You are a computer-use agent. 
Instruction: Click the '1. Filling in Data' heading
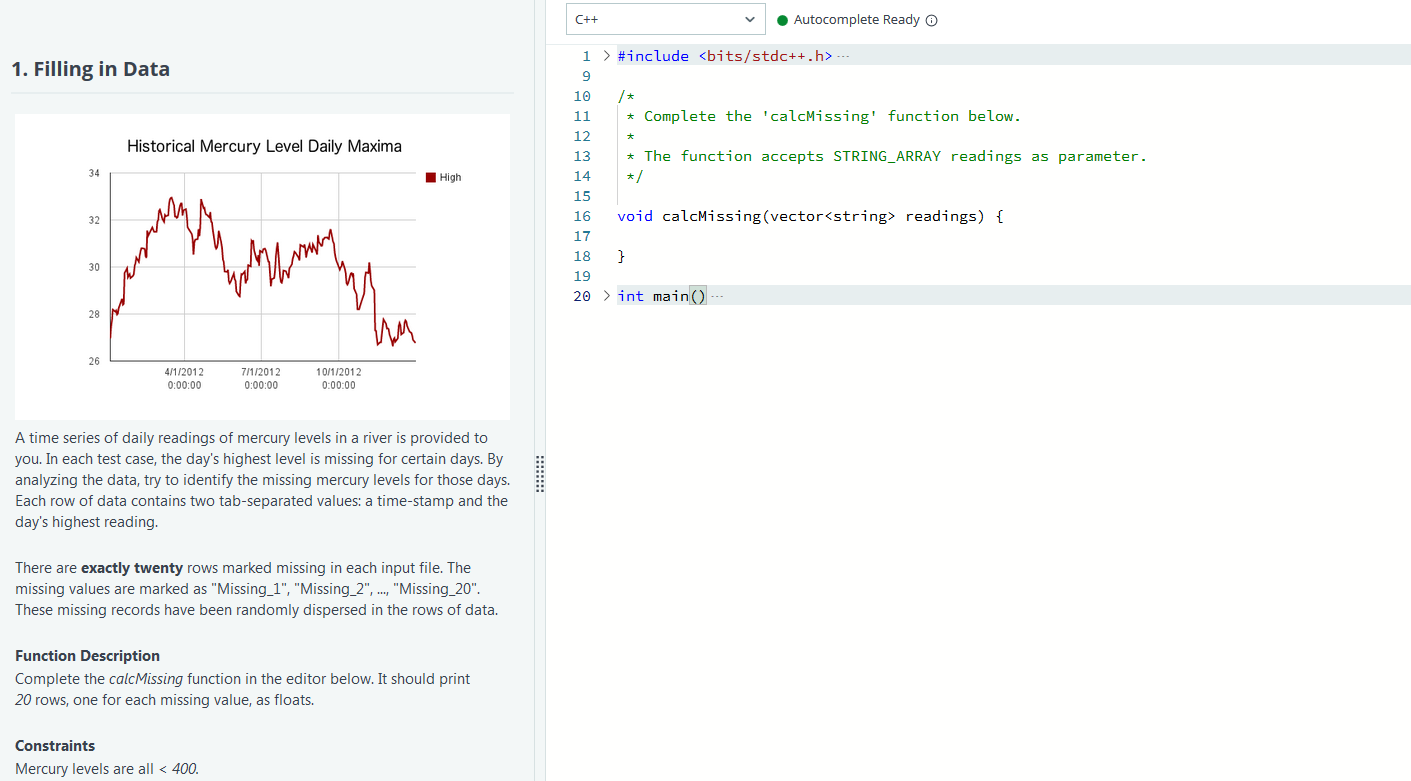pyautogui.click(x=91, y=69)
